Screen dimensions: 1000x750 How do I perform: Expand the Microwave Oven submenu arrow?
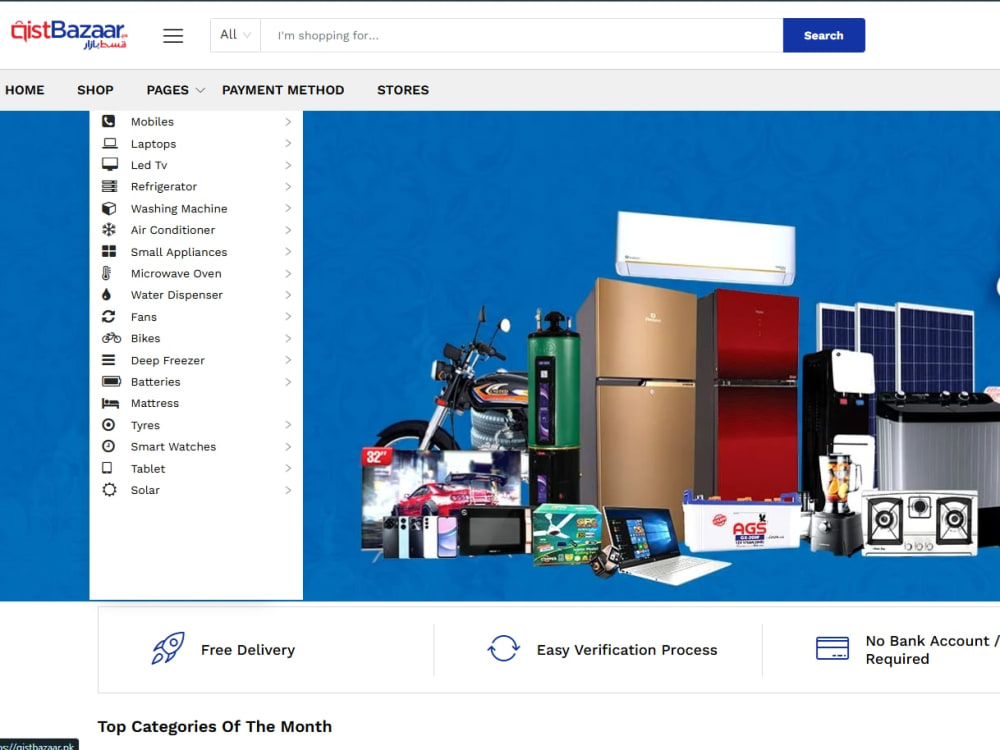(x=288, y=274)
